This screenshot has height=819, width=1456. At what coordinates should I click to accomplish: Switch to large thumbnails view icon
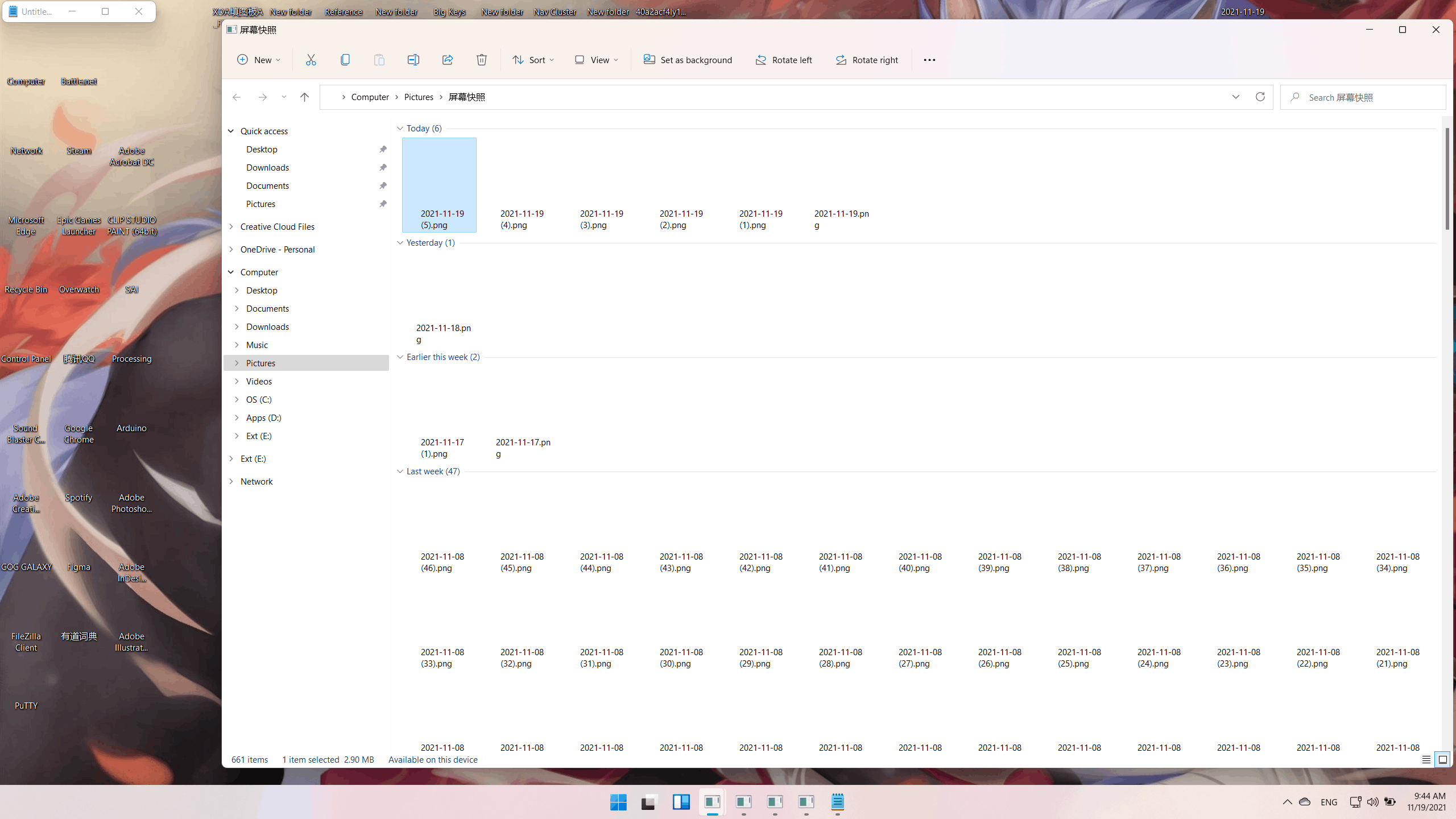tap(1443, 760)
